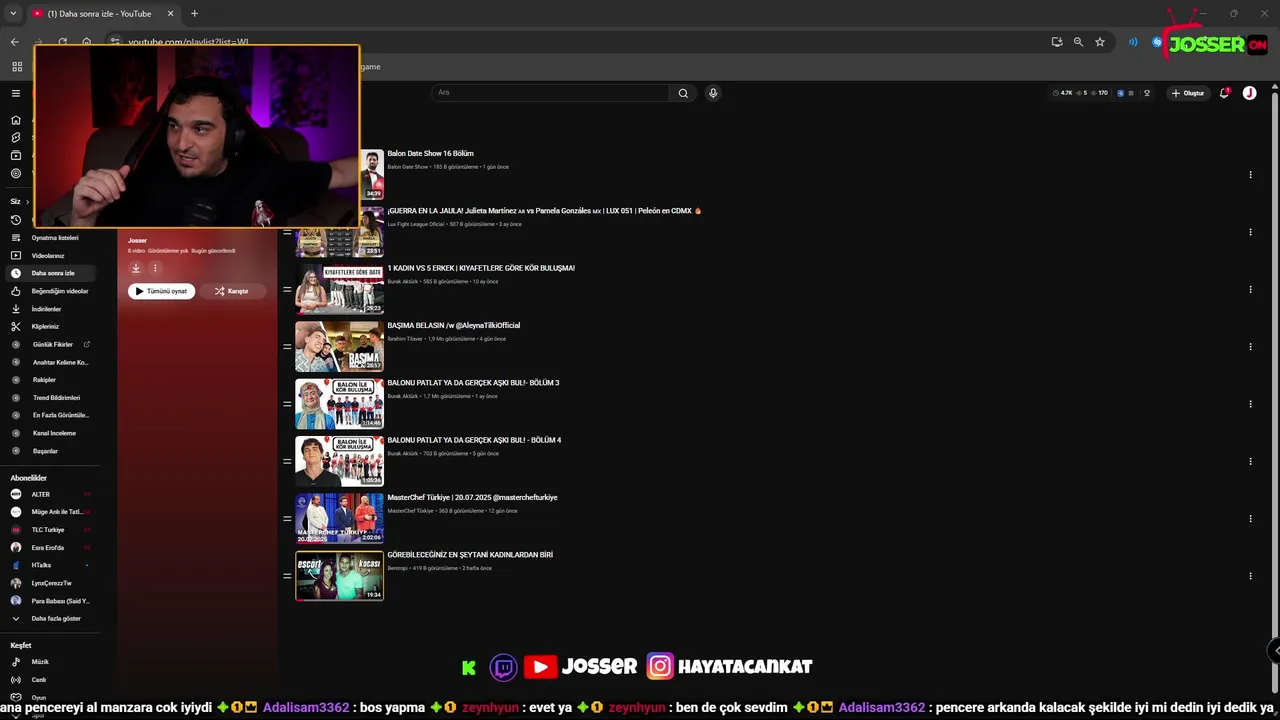Click the vidIQ blue icon in header
This screenshot has height=720, width=1280.
1120,93
